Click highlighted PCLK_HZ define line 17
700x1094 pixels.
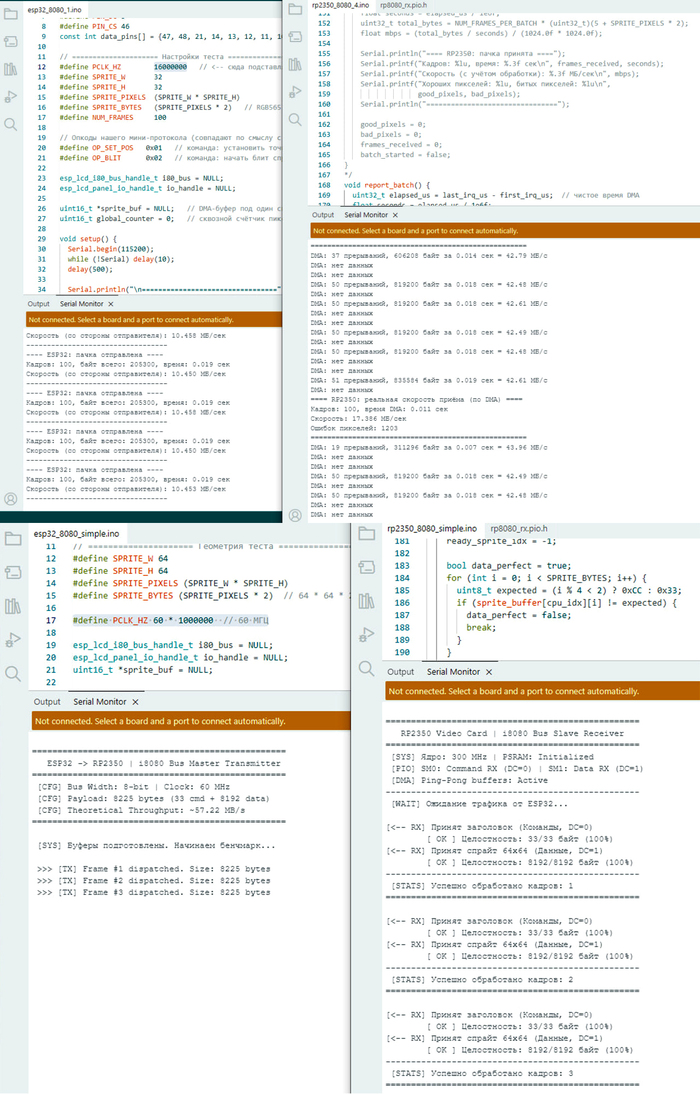[170, 620]
